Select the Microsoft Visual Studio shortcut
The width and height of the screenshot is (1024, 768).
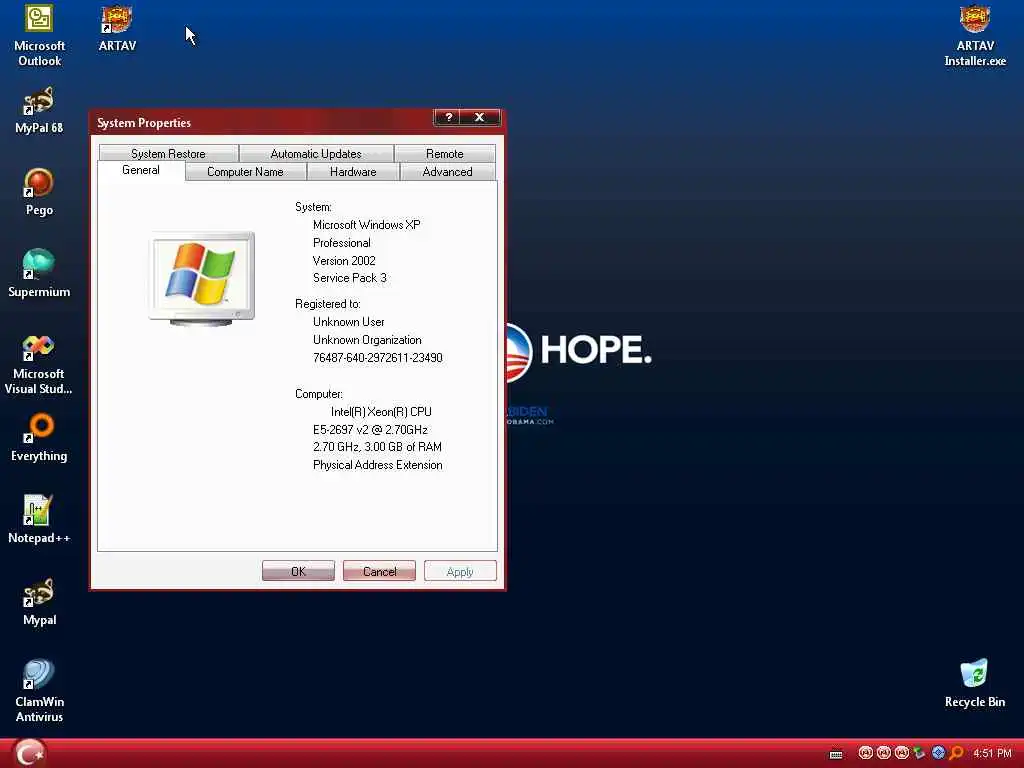(x=39, y=364)
